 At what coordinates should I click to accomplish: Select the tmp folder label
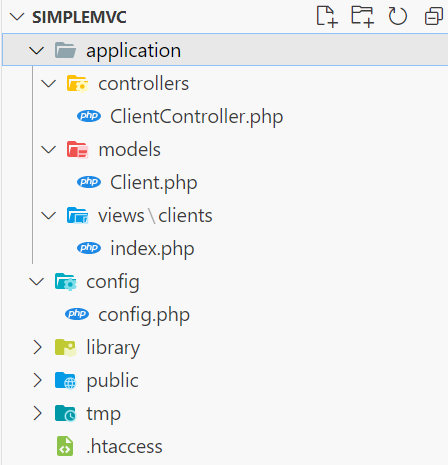point(104,415)
